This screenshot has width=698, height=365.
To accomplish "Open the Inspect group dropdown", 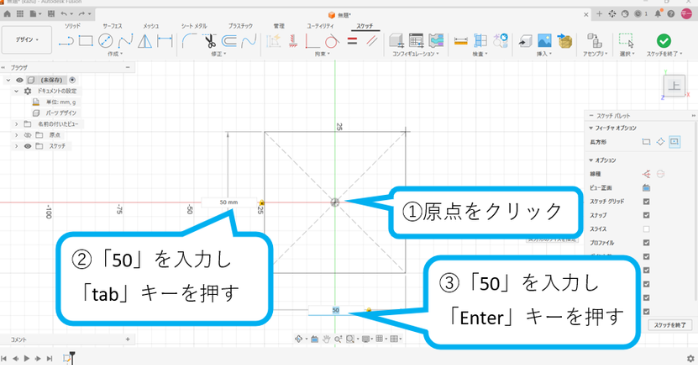I will click(x=480, y=54).
